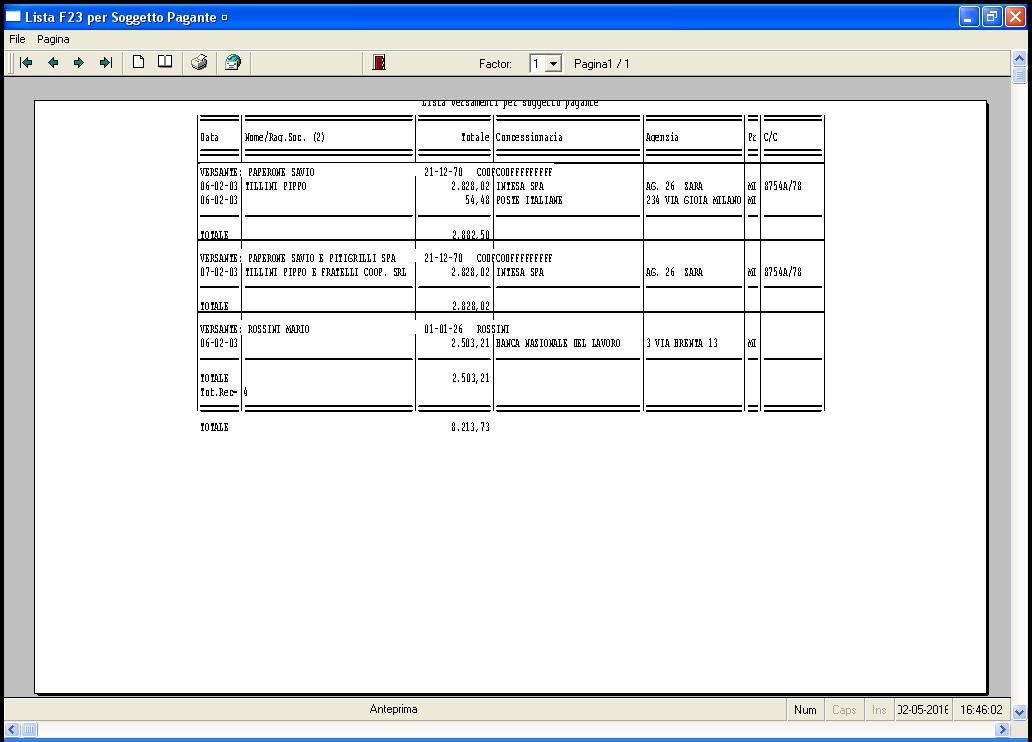Open the Factor zoom dropdown

pyautogui.click(x=554, y=64)
